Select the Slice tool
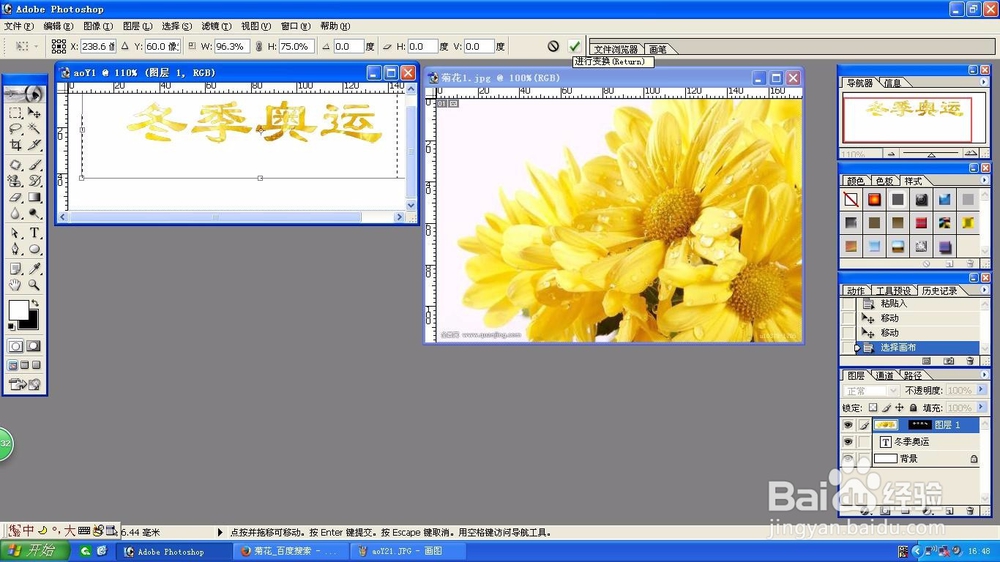 click(34, 145)
